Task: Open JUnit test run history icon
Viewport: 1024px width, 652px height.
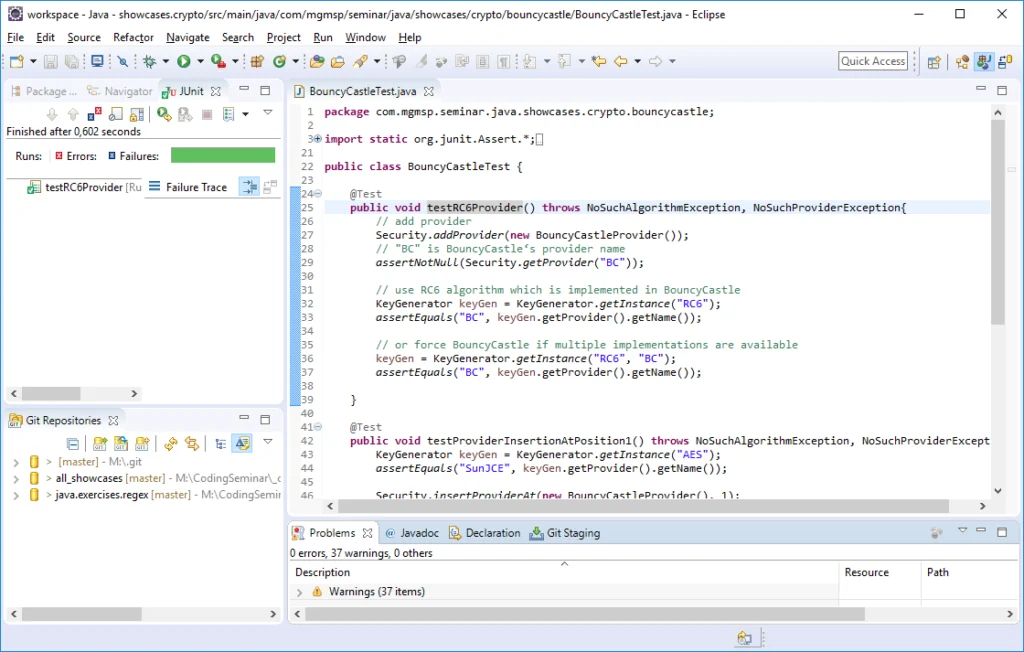Action: (x=229, y=114)
